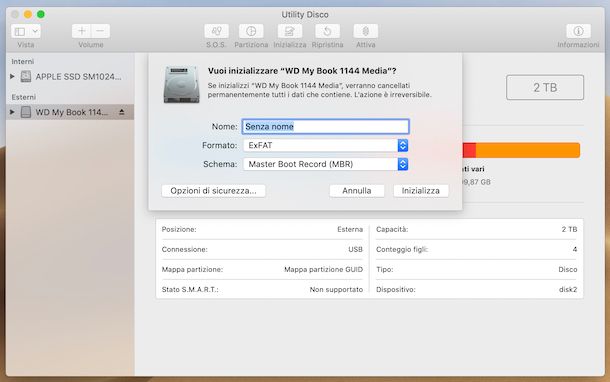Eject the WD My Book drive

122,112
